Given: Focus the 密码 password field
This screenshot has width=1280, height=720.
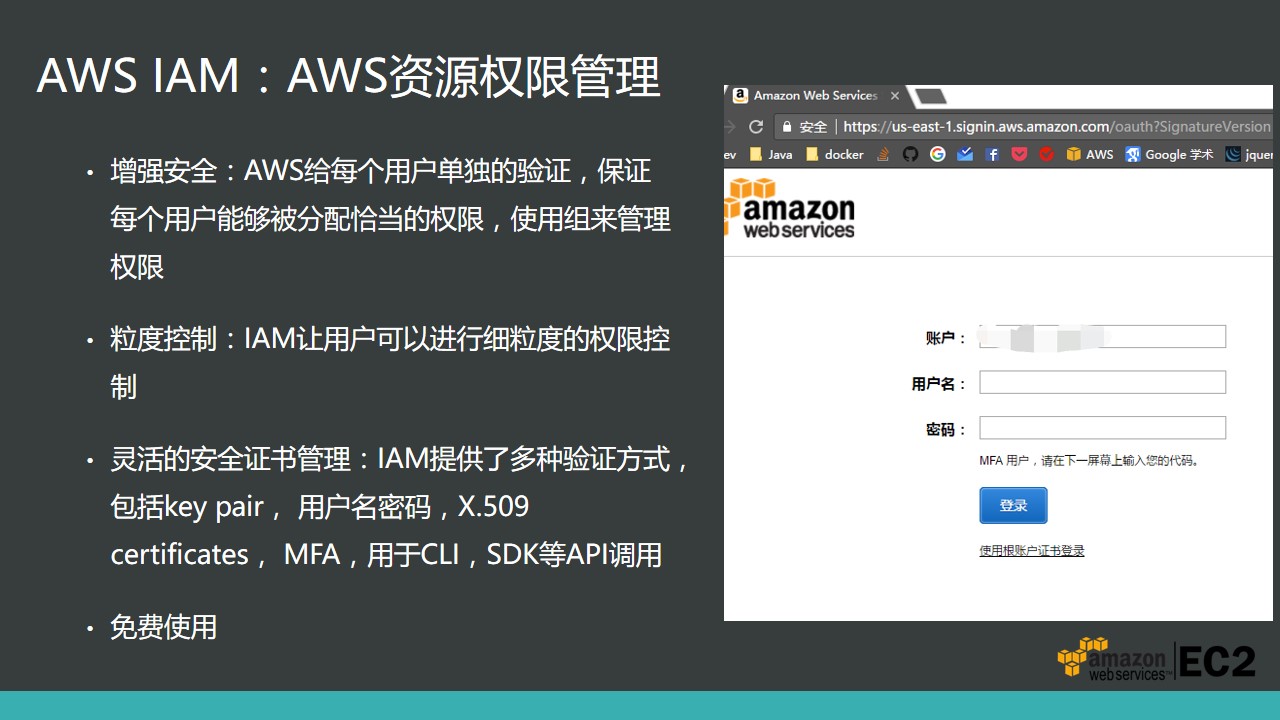Looking at the screenshot, I should click(x=1102, y=428).
